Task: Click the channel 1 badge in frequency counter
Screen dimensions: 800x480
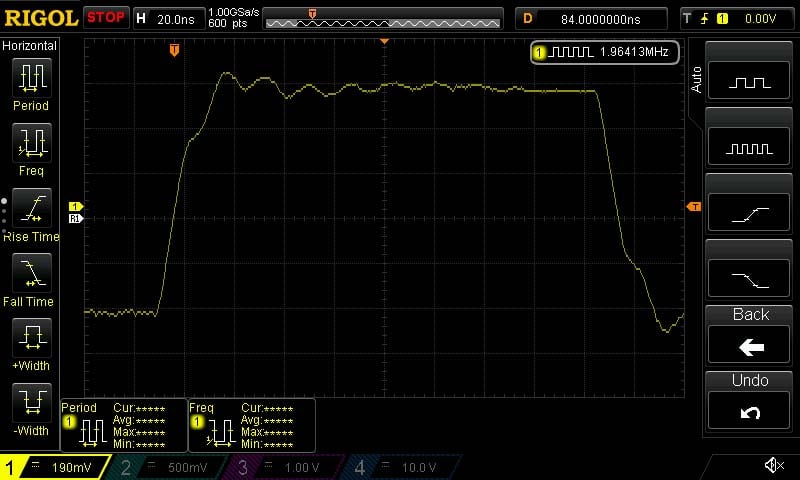Action: pos(539,52)
